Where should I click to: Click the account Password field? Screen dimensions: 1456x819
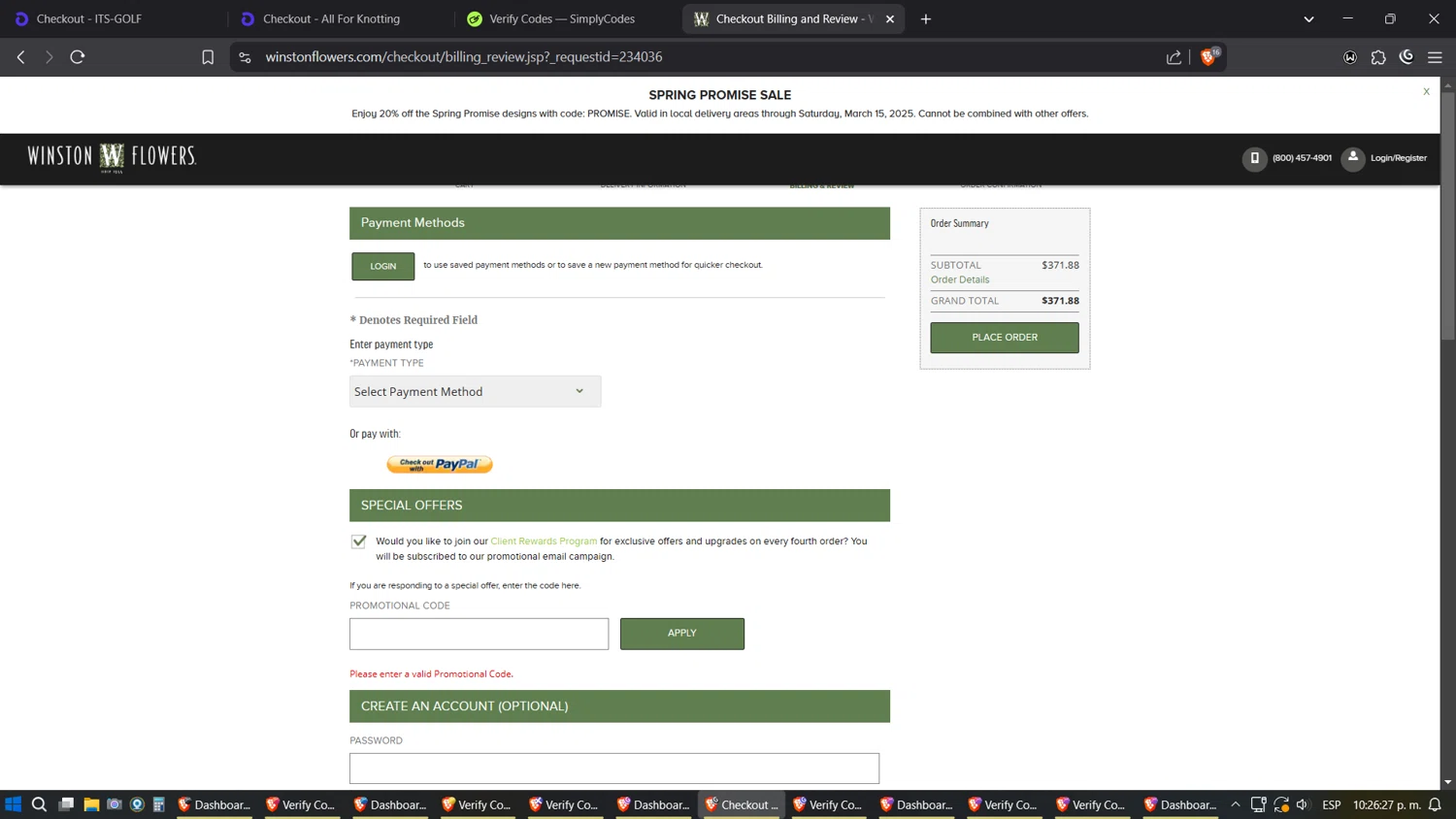[614, 769]
